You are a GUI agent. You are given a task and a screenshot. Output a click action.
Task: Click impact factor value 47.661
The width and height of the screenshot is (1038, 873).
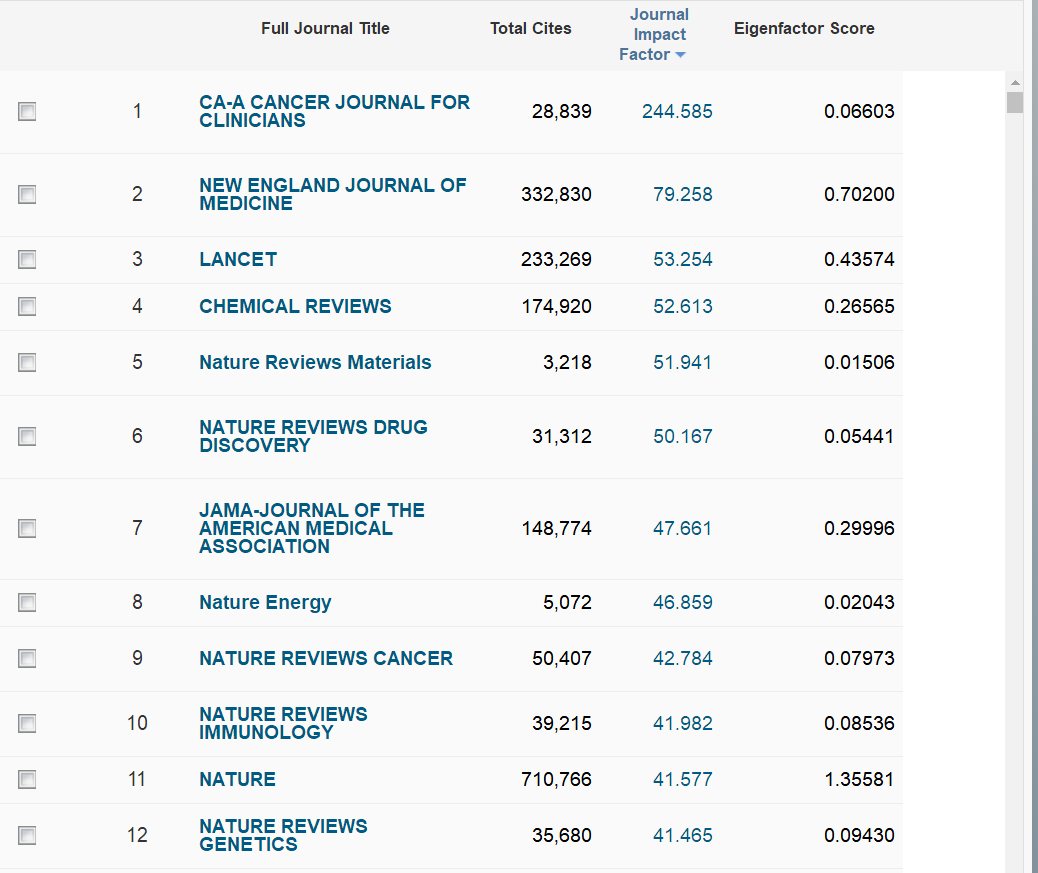pos(683,529)
